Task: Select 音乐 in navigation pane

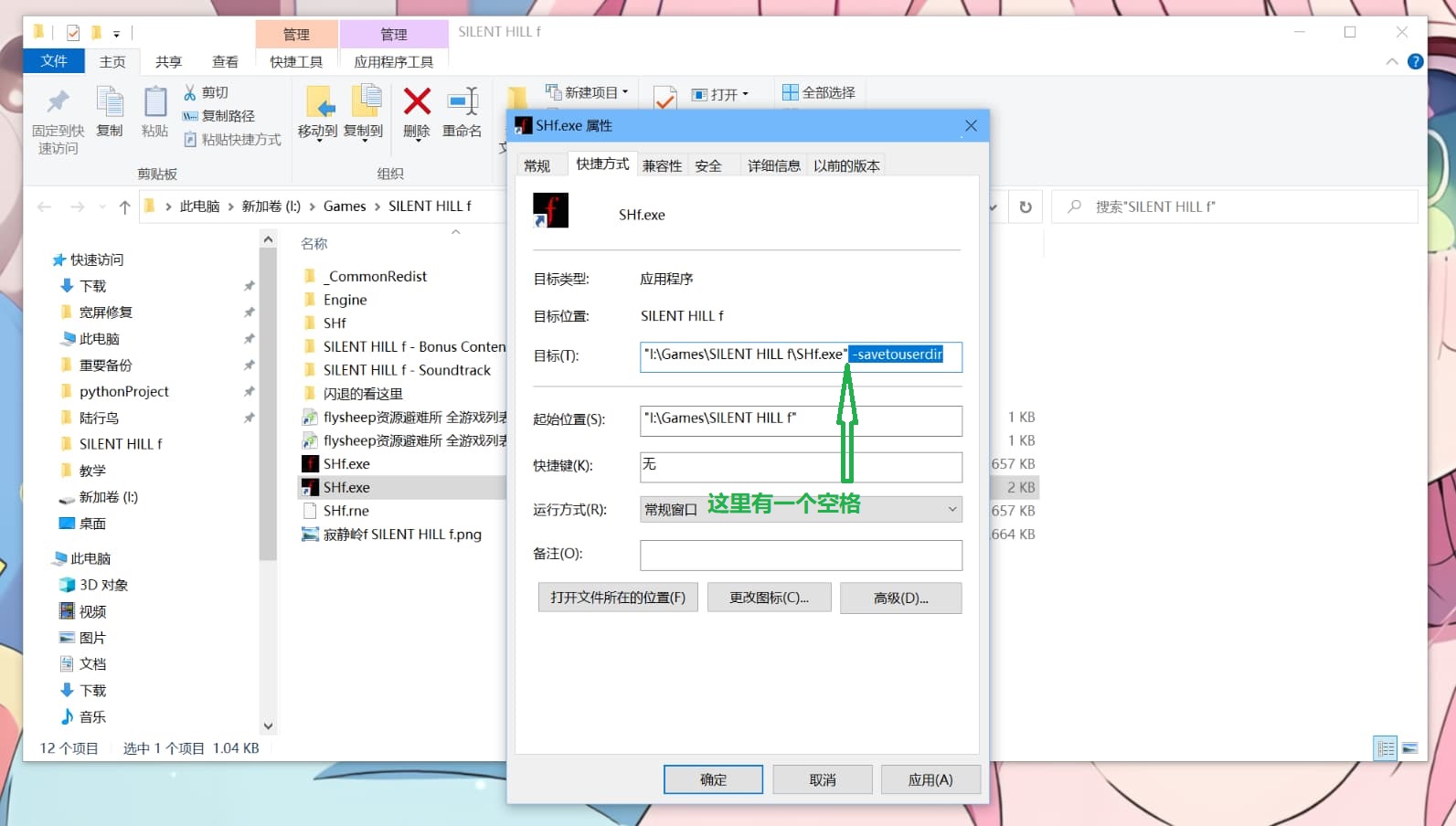Action: pos(92,717)
